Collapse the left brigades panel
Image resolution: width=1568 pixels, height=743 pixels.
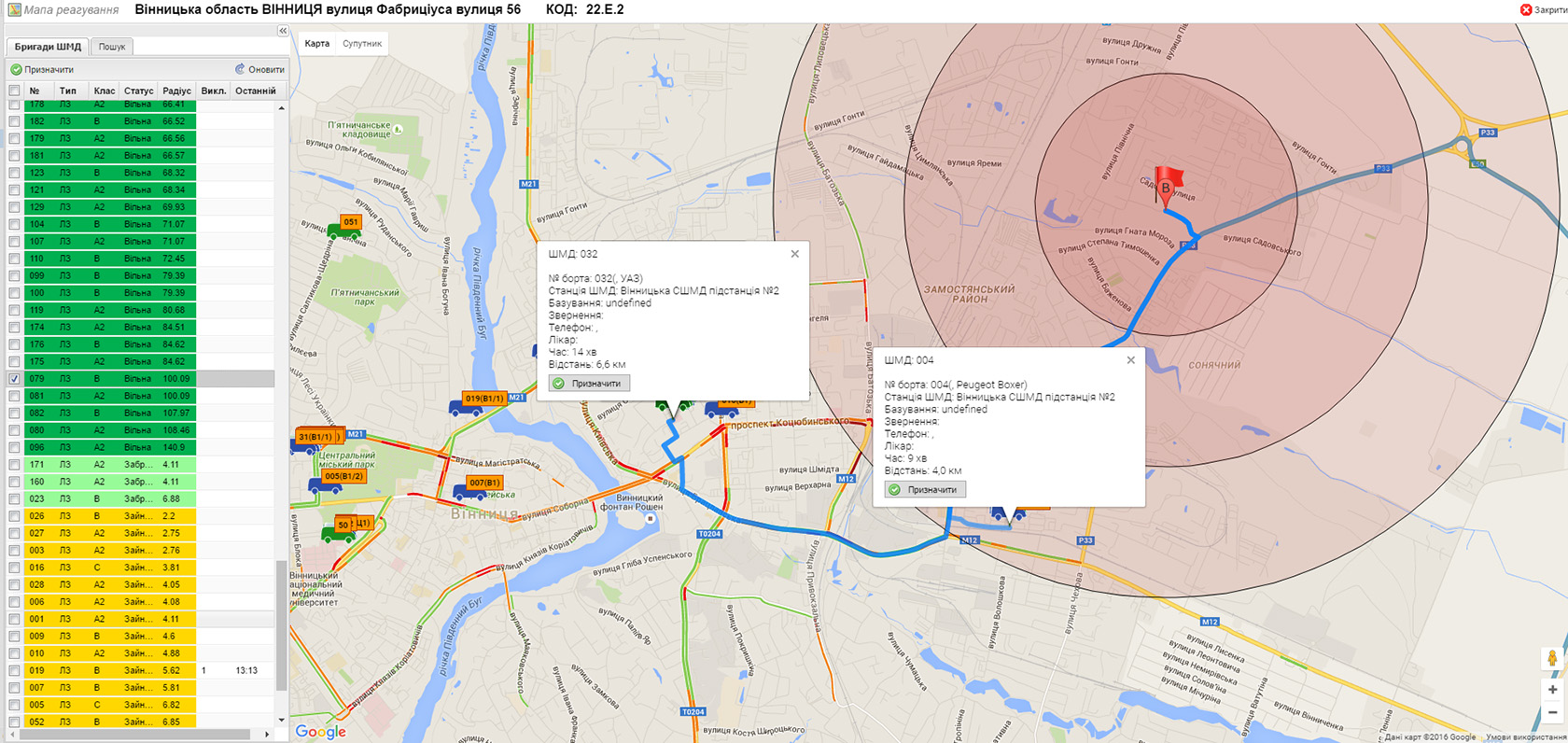tap(283, 31)
